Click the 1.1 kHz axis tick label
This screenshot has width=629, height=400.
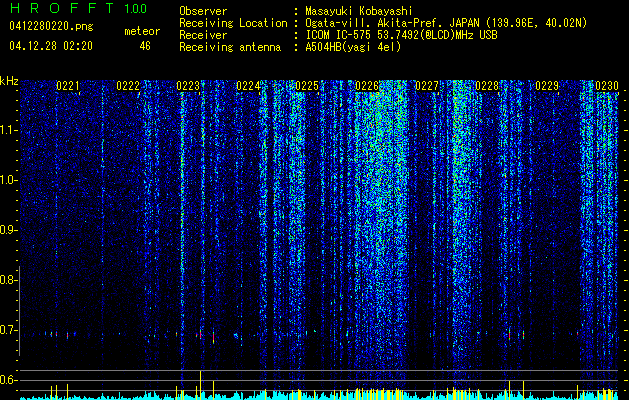(8, 130)
